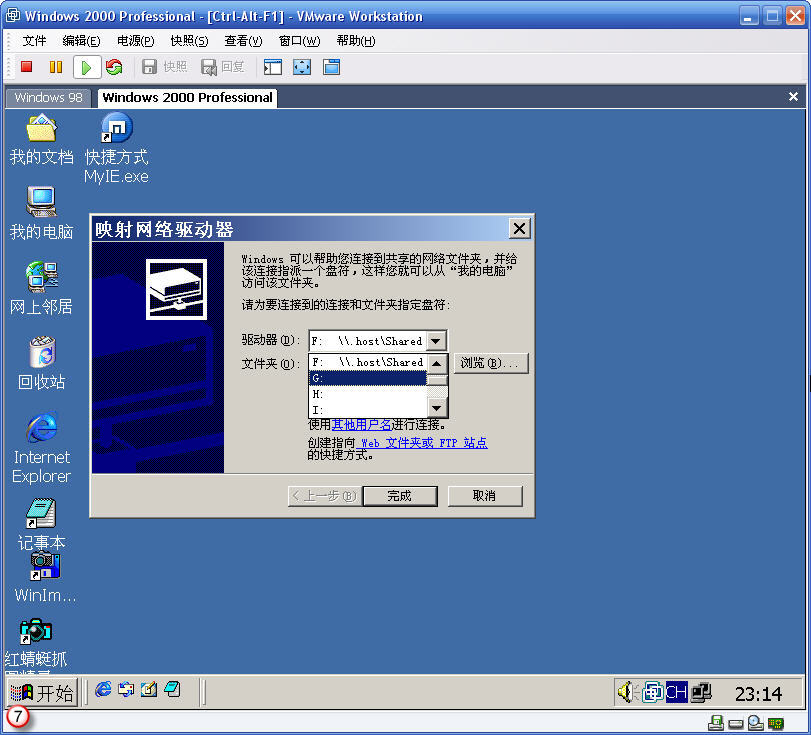
Task: Open the 编辑(E) menu
Action: pyautogui.click(x=81, y=41)
